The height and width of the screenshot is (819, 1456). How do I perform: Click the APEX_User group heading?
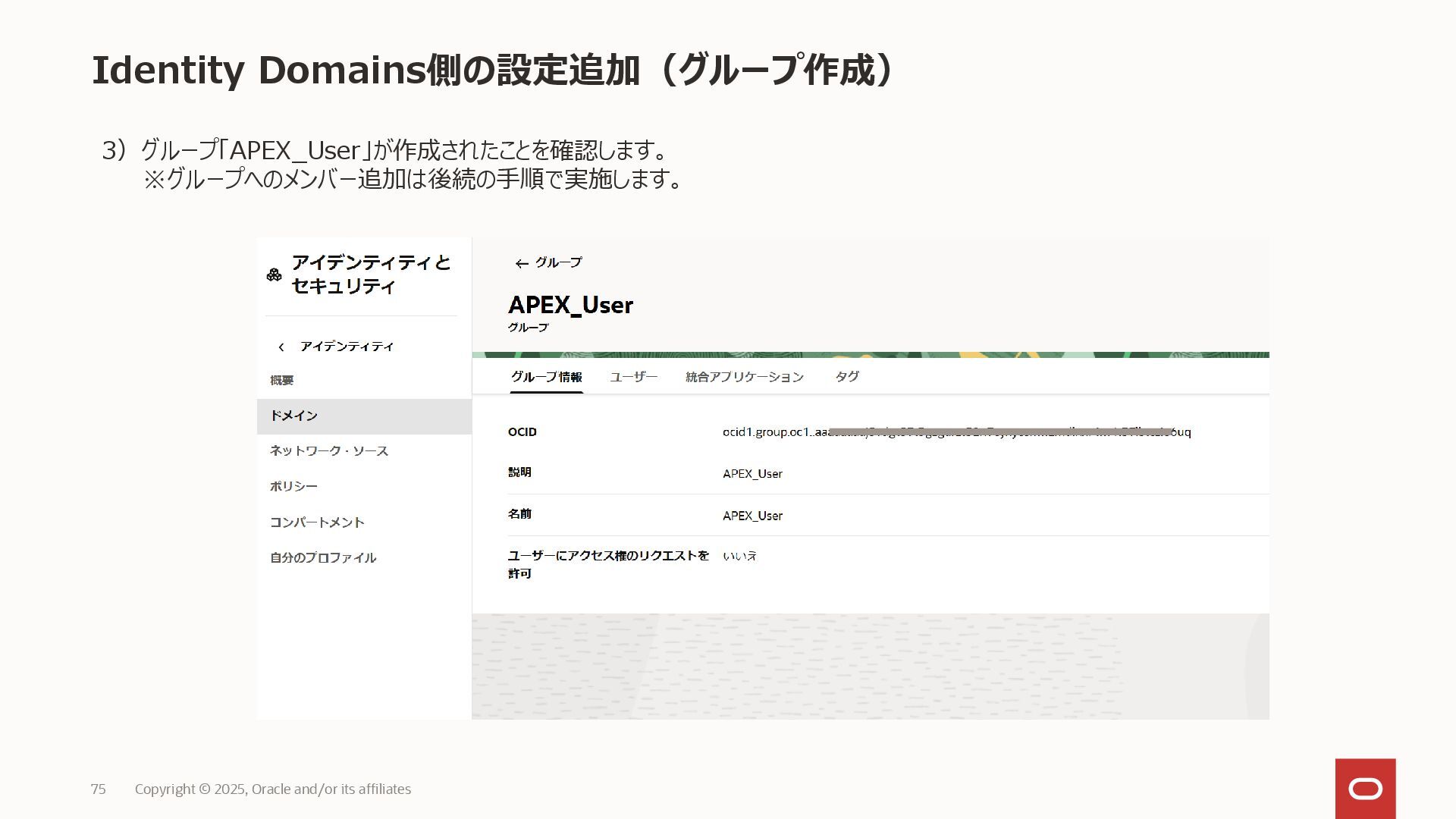coord(570,305)
